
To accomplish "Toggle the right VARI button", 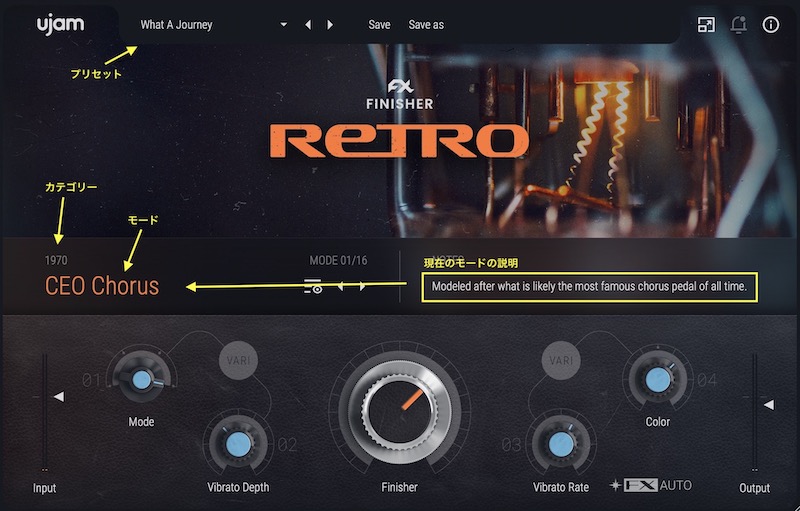I will pyautogui.click(x=561, y=360).
